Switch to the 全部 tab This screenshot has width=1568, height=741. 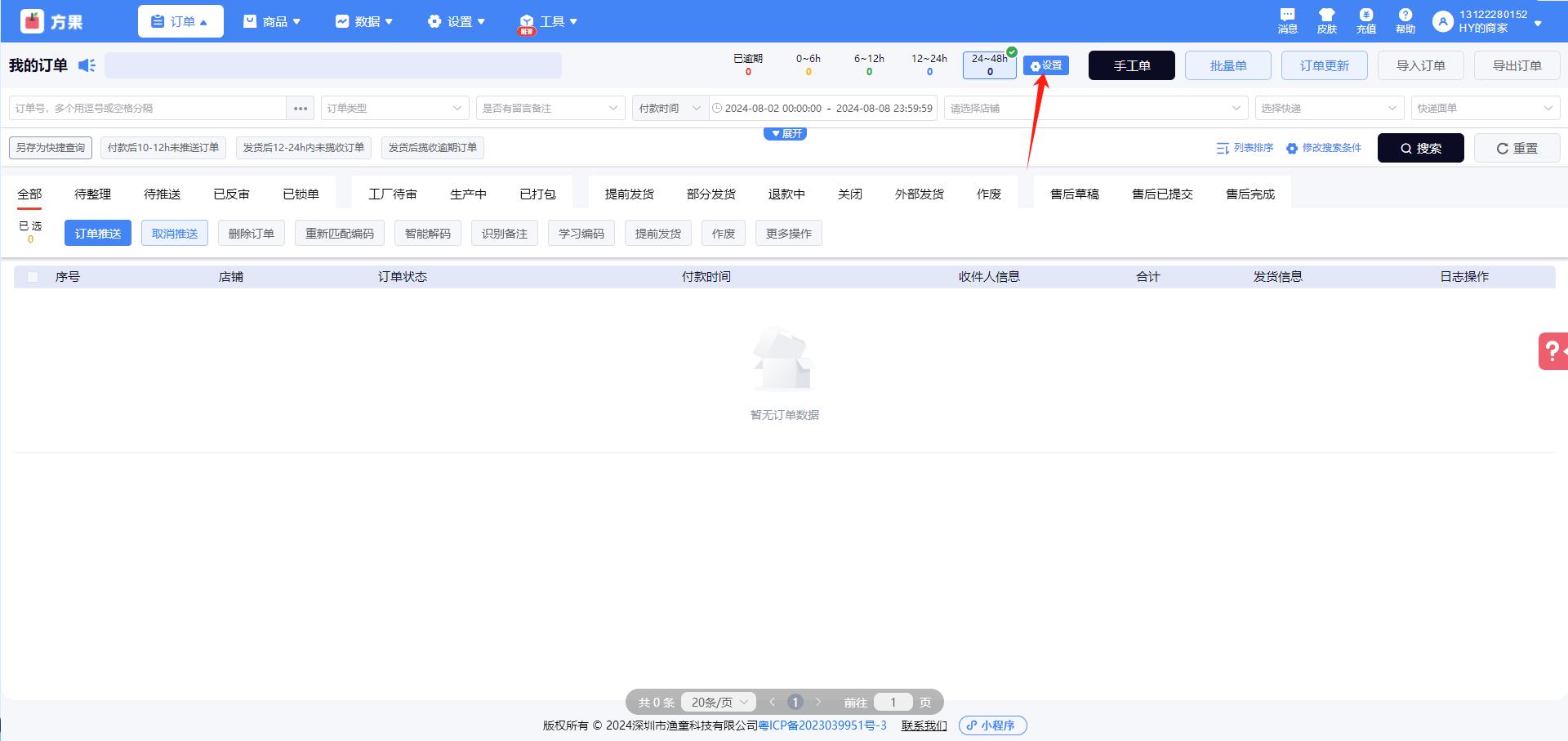(29, 194)
